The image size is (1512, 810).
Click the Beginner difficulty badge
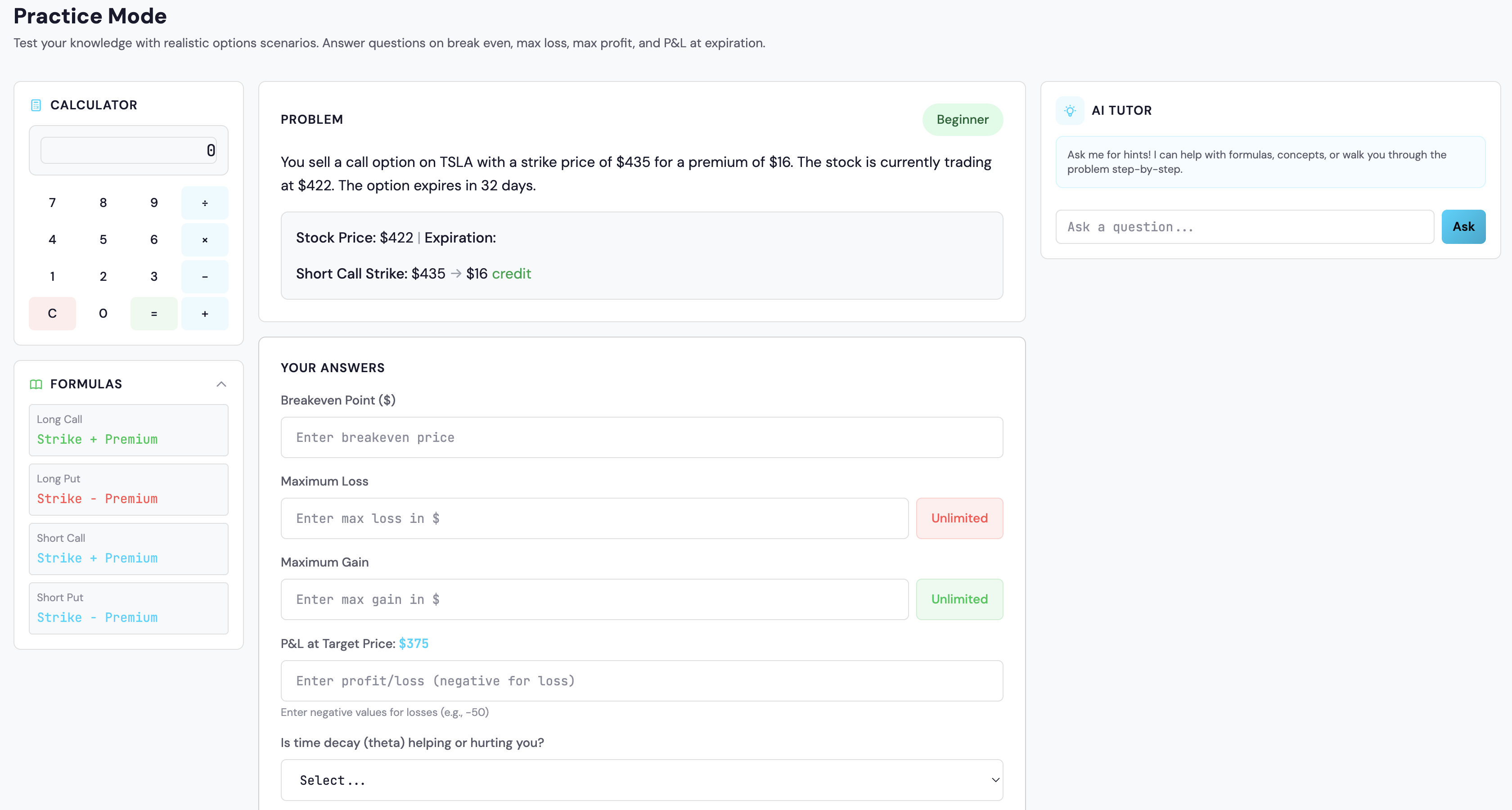point(962,120)
